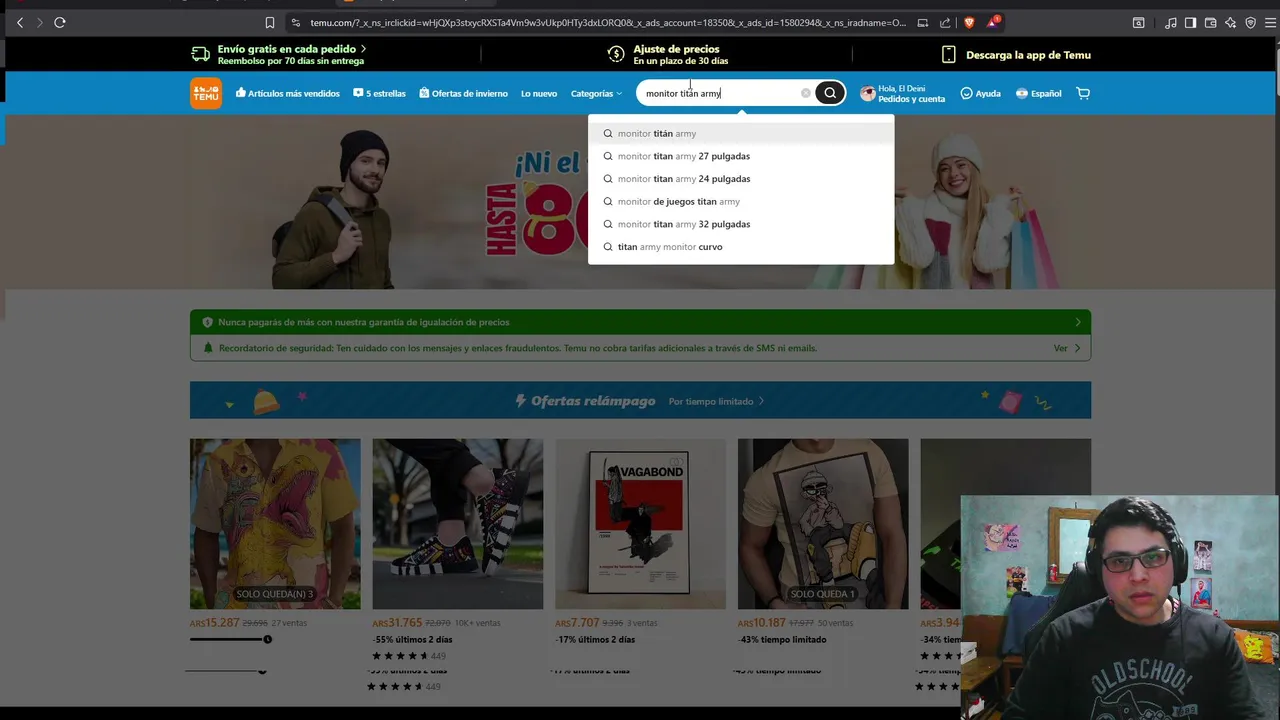This screenshot has width=1280, height=720.
Task: Pick the 'titan army monitor curvo' suggestion
Action: [741, 247]
